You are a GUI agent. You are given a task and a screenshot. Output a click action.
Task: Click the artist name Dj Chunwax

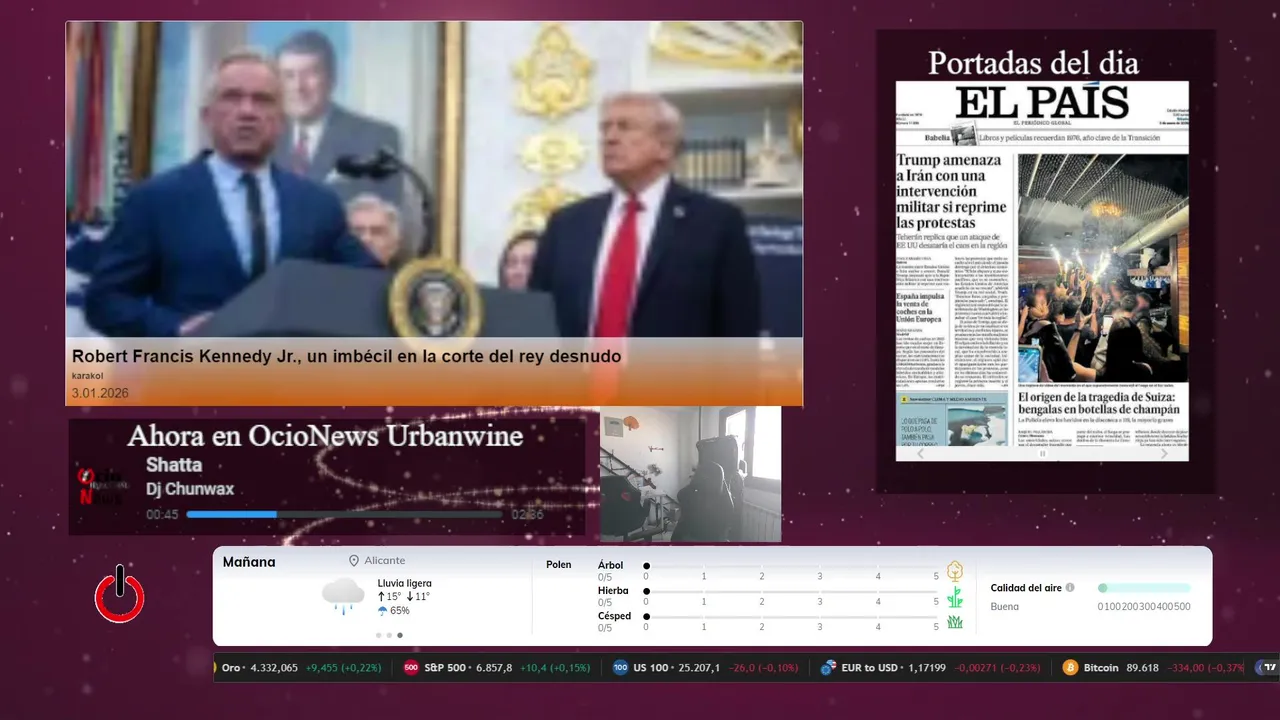coord(190,489)
